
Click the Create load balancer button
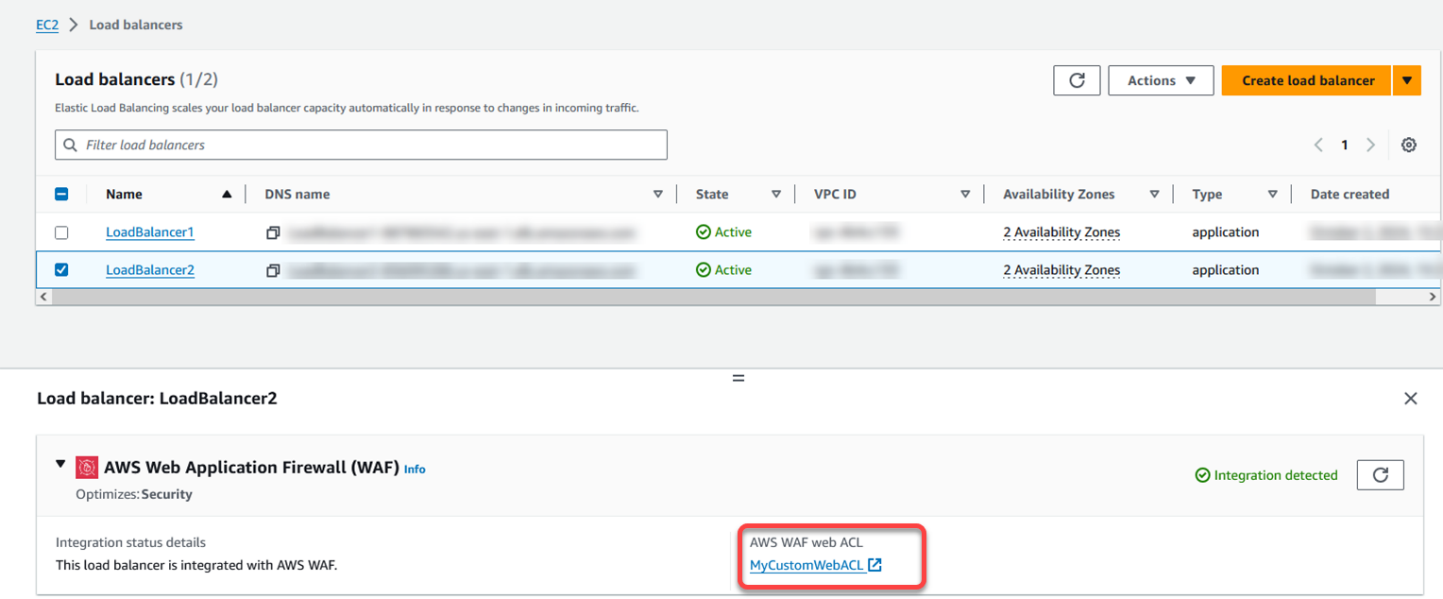[x=1305, y=80]
